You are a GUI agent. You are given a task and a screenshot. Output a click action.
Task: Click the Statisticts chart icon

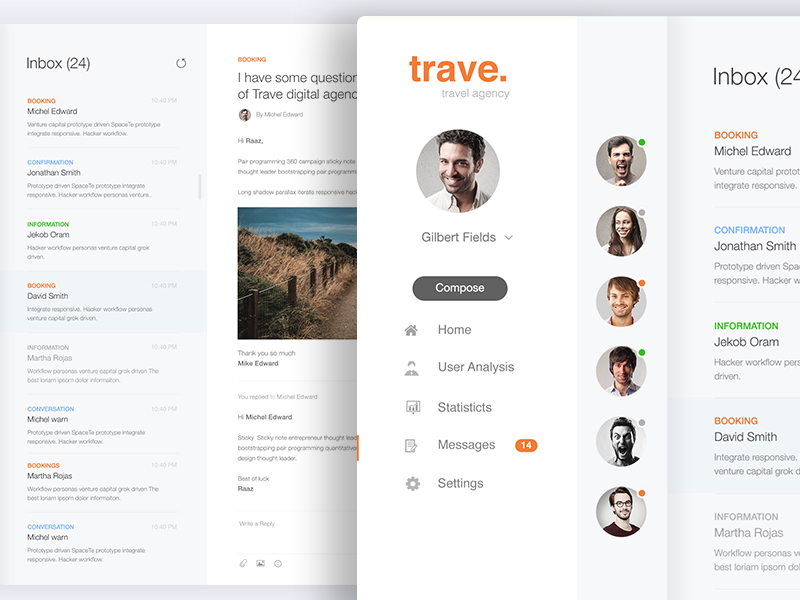(412, 407)
